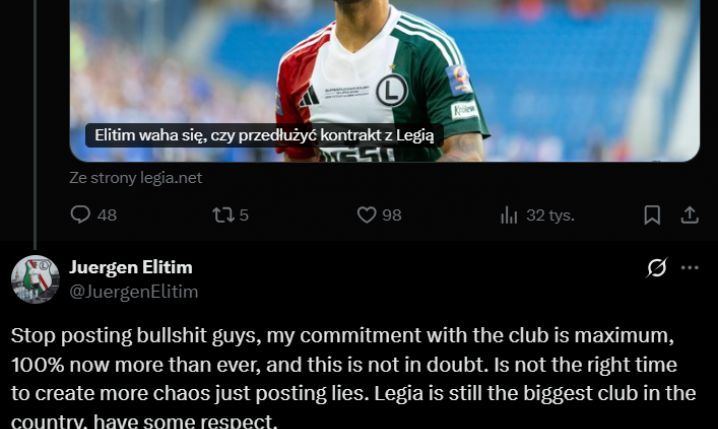Open the three-dot more menu

click(x=690, y=268)
